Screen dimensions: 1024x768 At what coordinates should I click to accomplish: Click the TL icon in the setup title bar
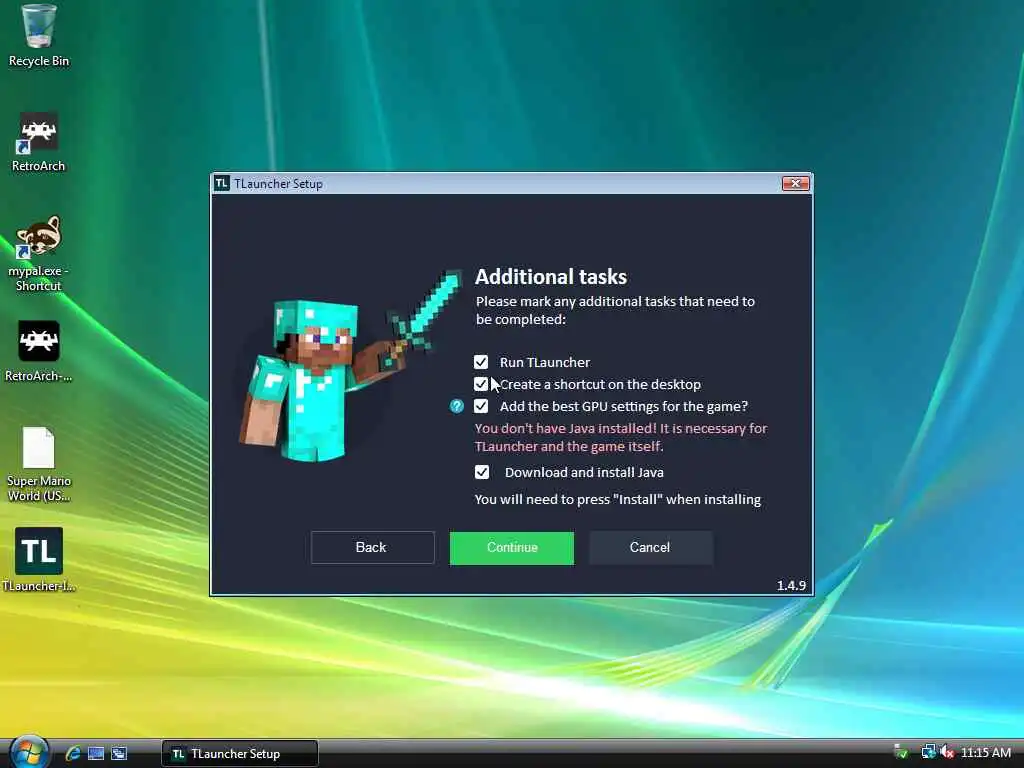[221, 184]
